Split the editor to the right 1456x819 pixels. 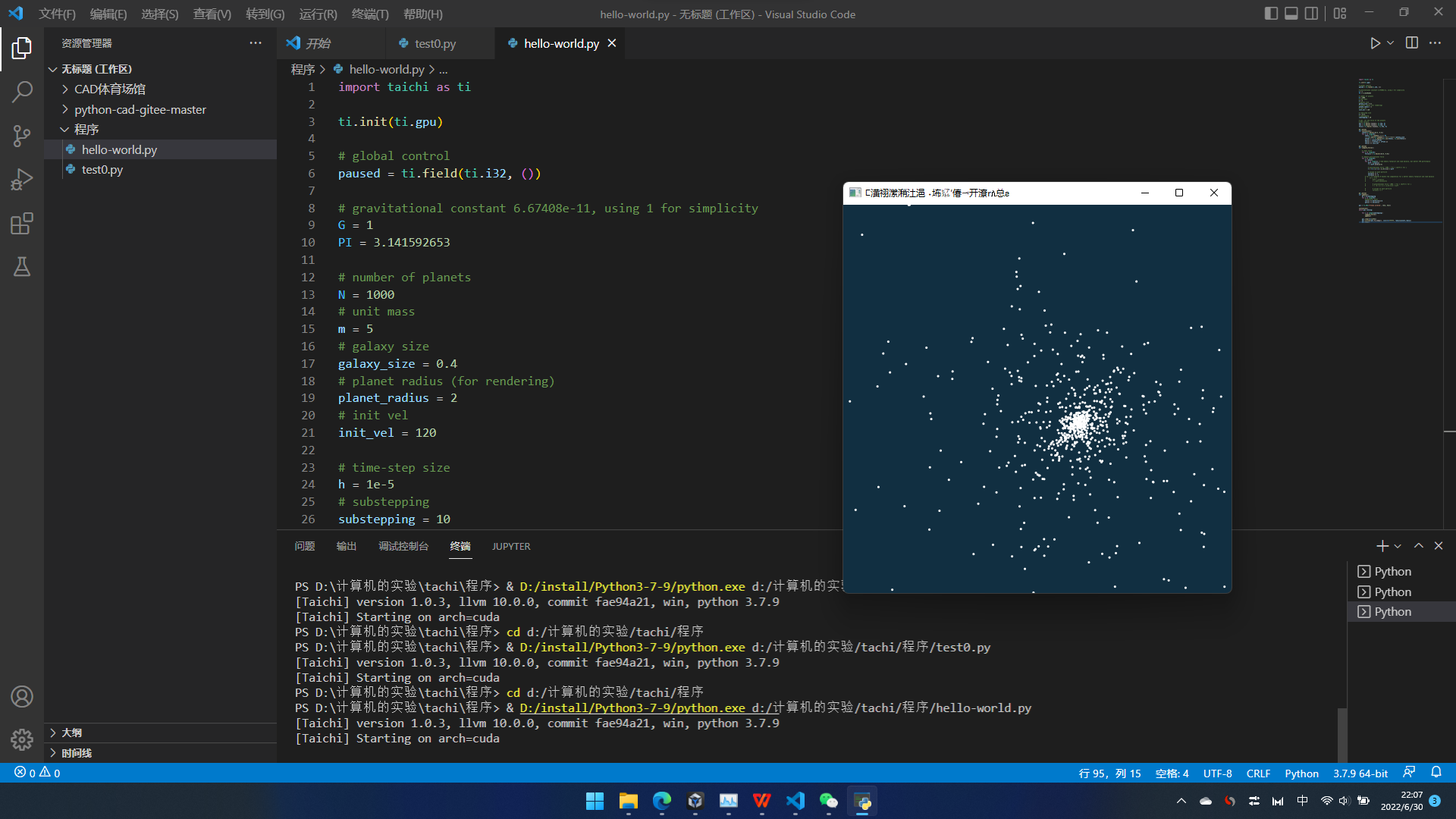click(x=1411, y=43)
